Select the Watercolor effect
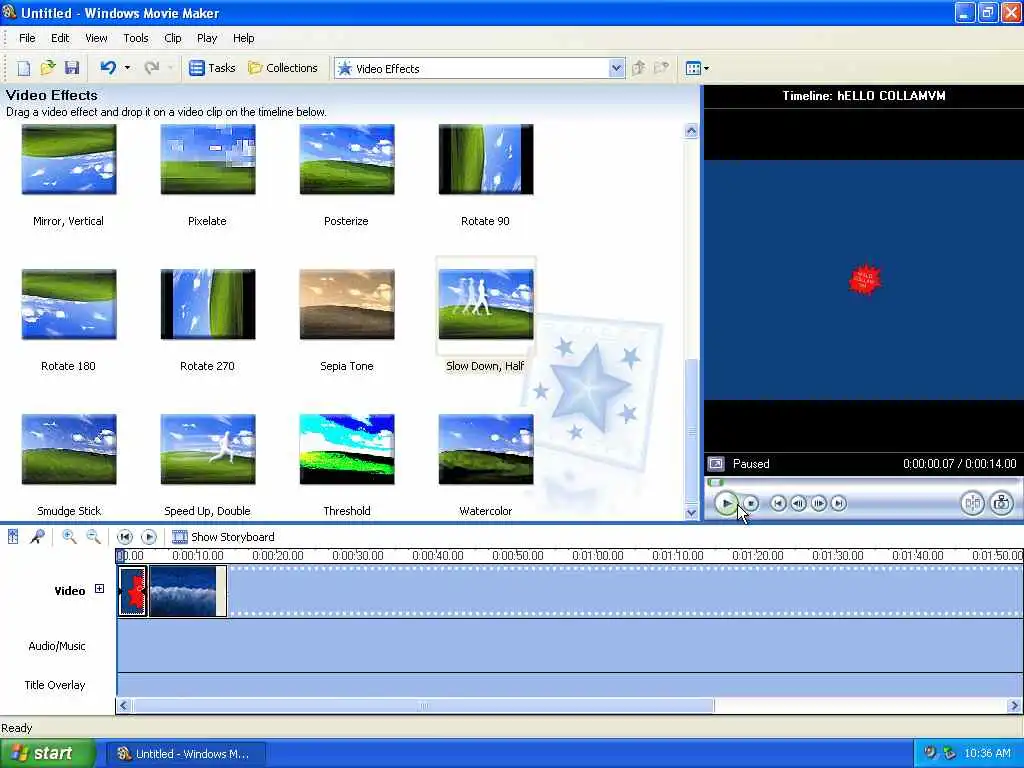The width and height of the screenshot is (1024, 768). tap(486, 449)
